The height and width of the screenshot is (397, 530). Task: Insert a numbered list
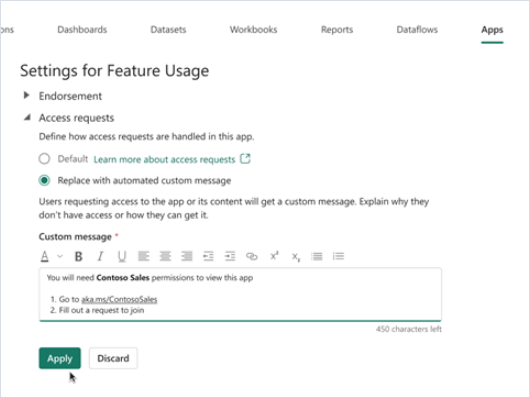pyautogui.click(x=338, y=256)
